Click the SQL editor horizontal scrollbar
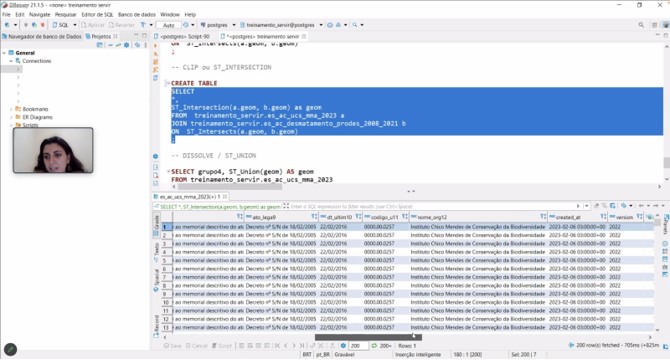 [230, 187]
